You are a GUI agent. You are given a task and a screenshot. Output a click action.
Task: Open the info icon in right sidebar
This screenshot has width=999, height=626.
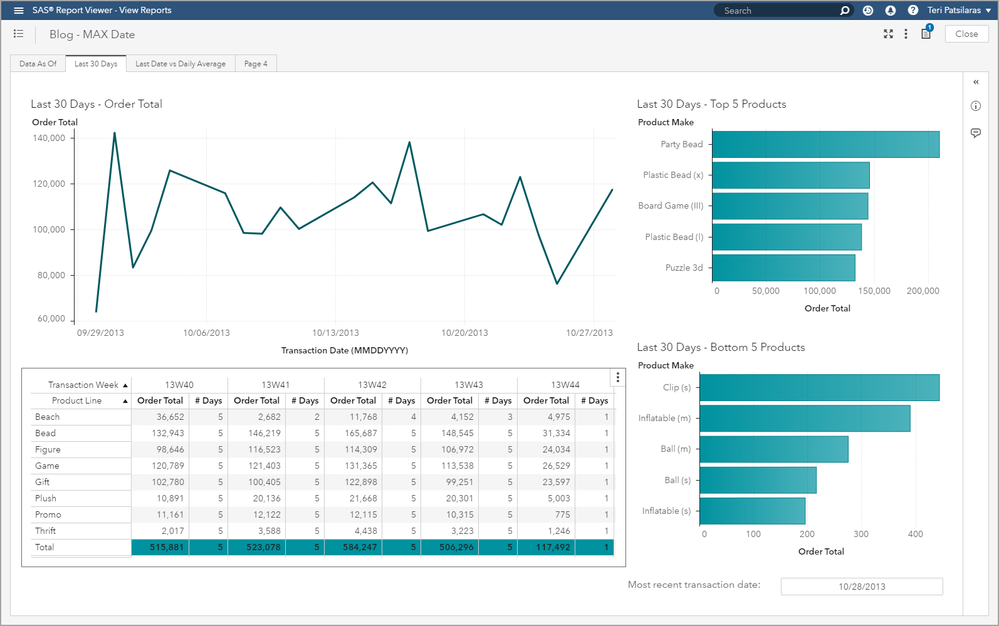click(976, 106)
